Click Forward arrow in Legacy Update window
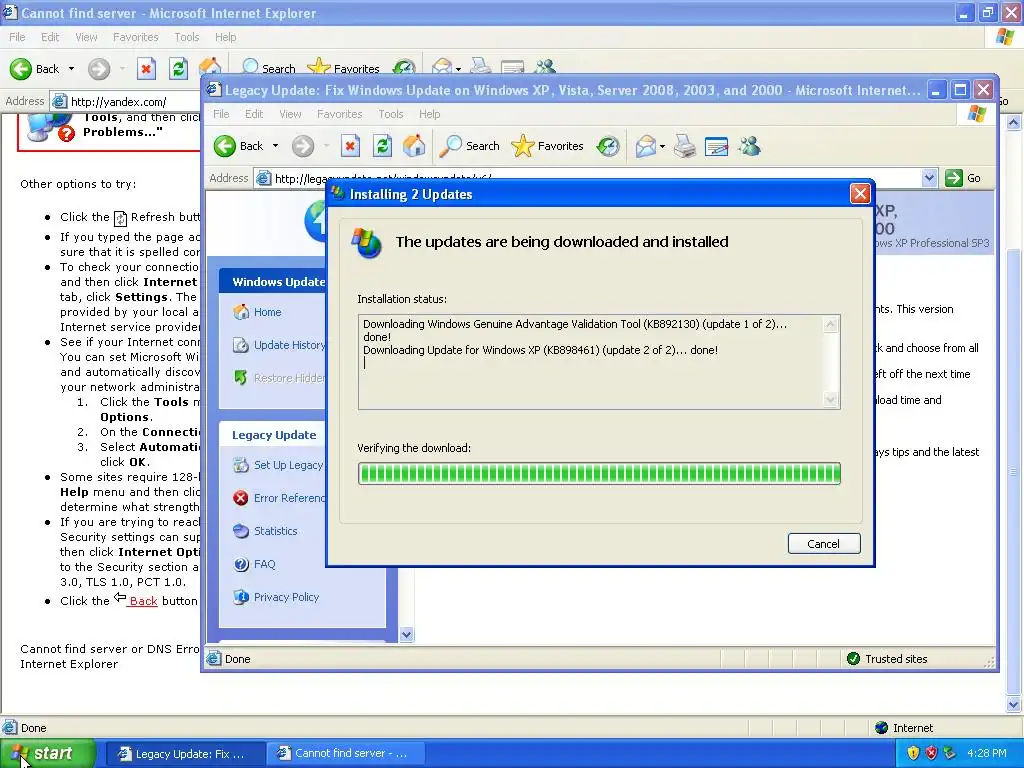Image resolution: width=1024 pixels, height=768 pixels. (x=302, y=146)
